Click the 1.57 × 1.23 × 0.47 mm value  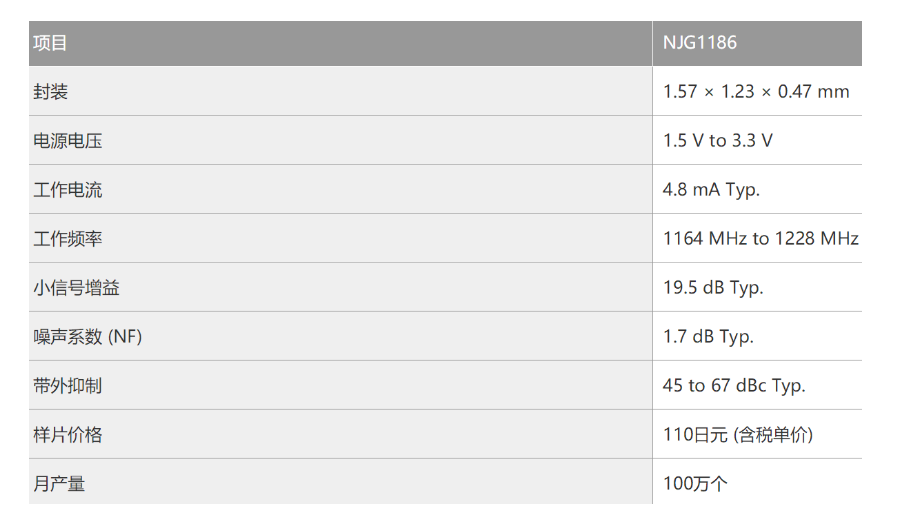pos(756,92)
